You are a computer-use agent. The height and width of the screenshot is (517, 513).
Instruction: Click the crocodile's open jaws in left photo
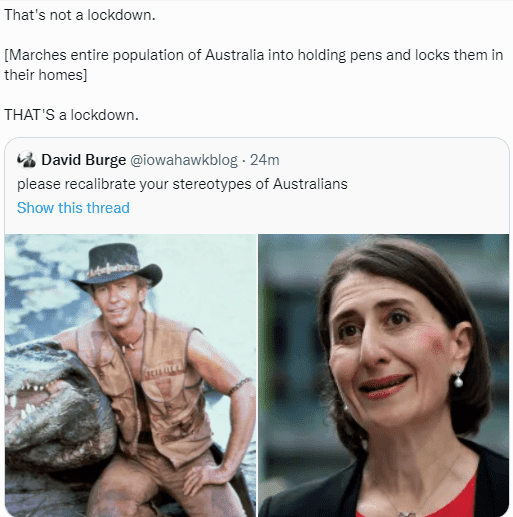tap(32, 402)
